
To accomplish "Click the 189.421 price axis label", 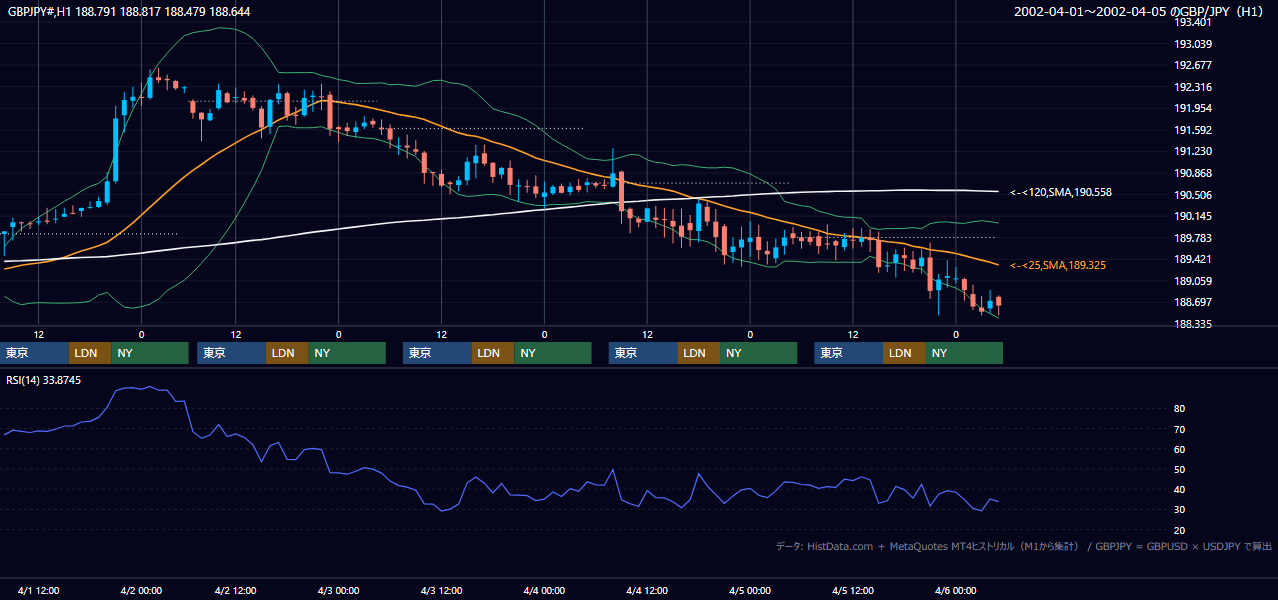I will pyautogui.click(x=1193, y=259).
